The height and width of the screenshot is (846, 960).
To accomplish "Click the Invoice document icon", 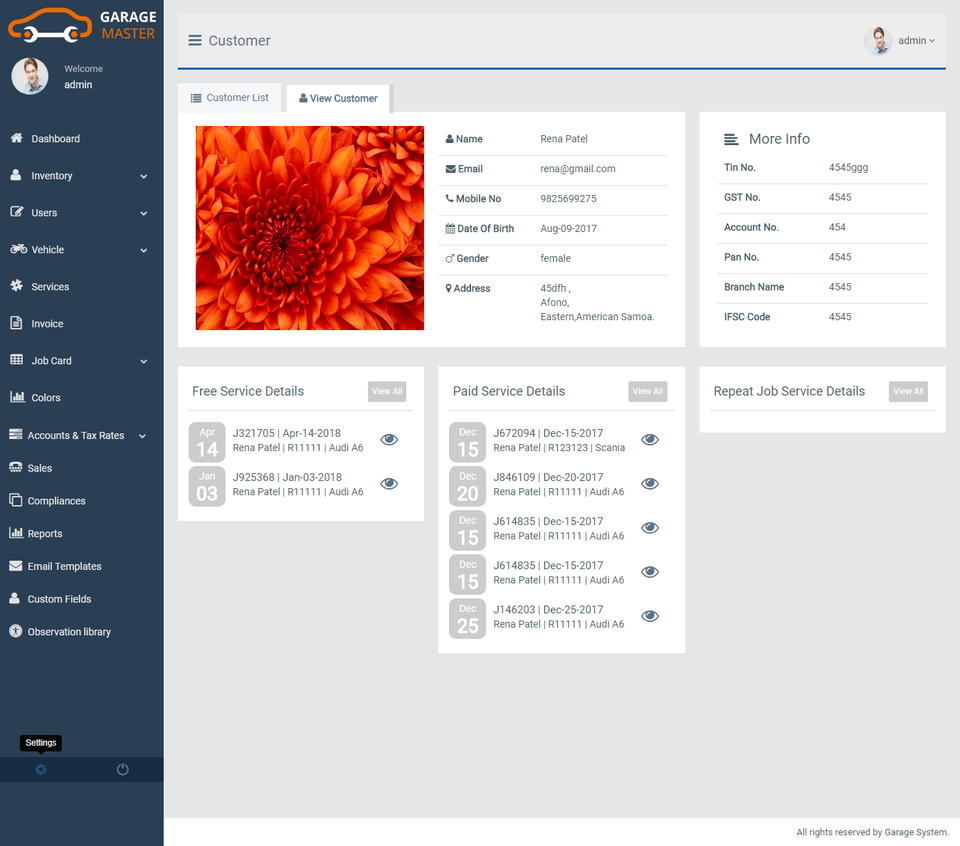I will (x=16, y=323).
